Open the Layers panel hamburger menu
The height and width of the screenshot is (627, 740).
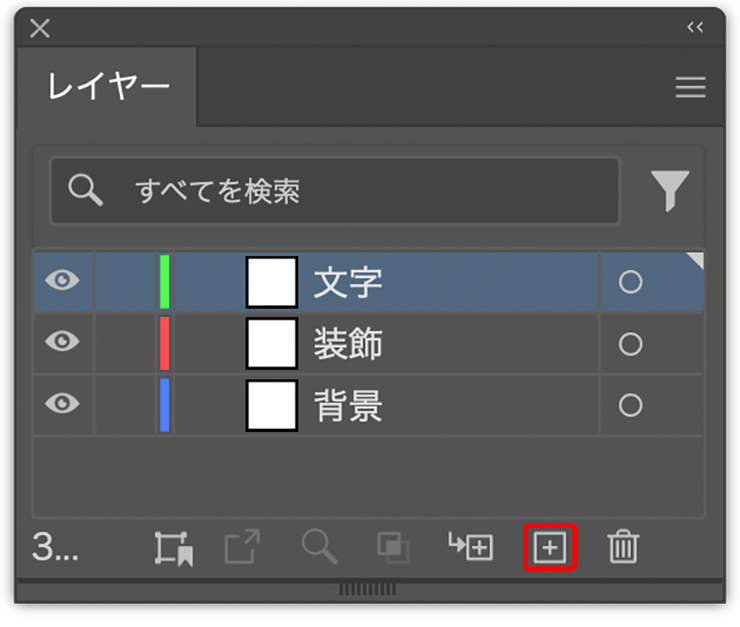coord(690,88)
